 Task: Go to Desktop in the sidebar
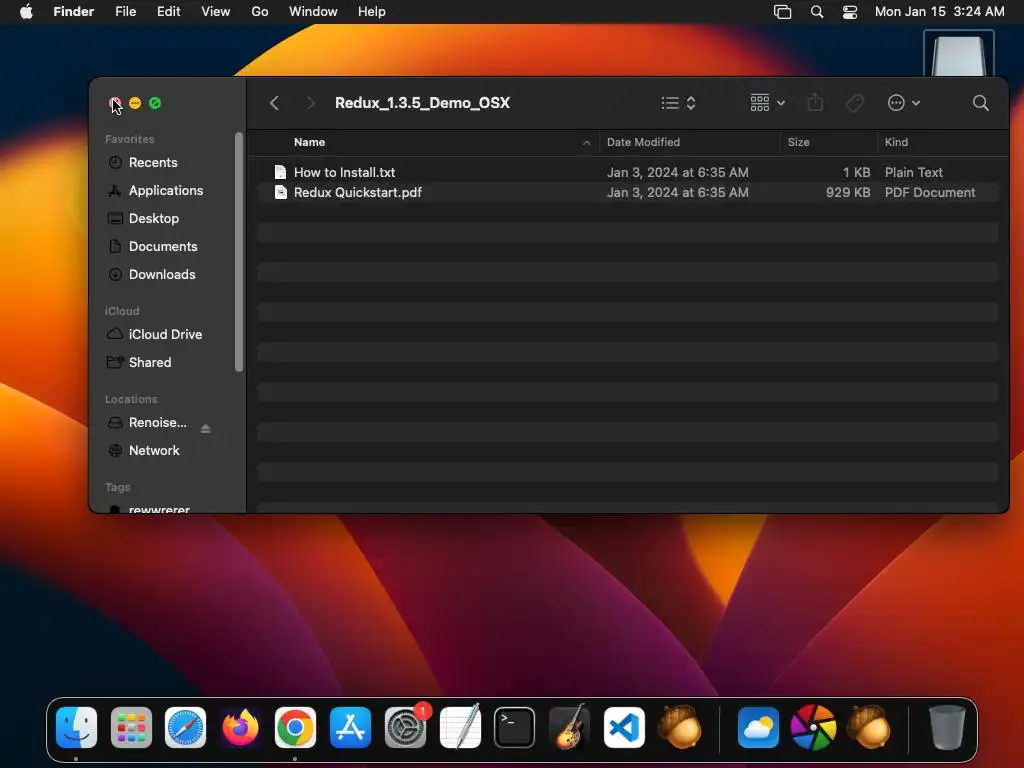153,219
